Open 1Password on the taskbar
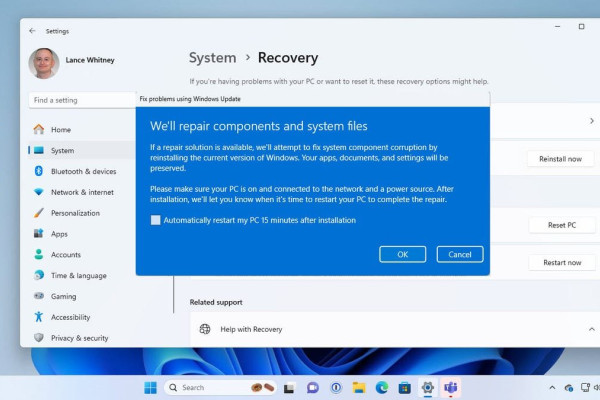Screen dimensions: 600x400 (336, 388)
